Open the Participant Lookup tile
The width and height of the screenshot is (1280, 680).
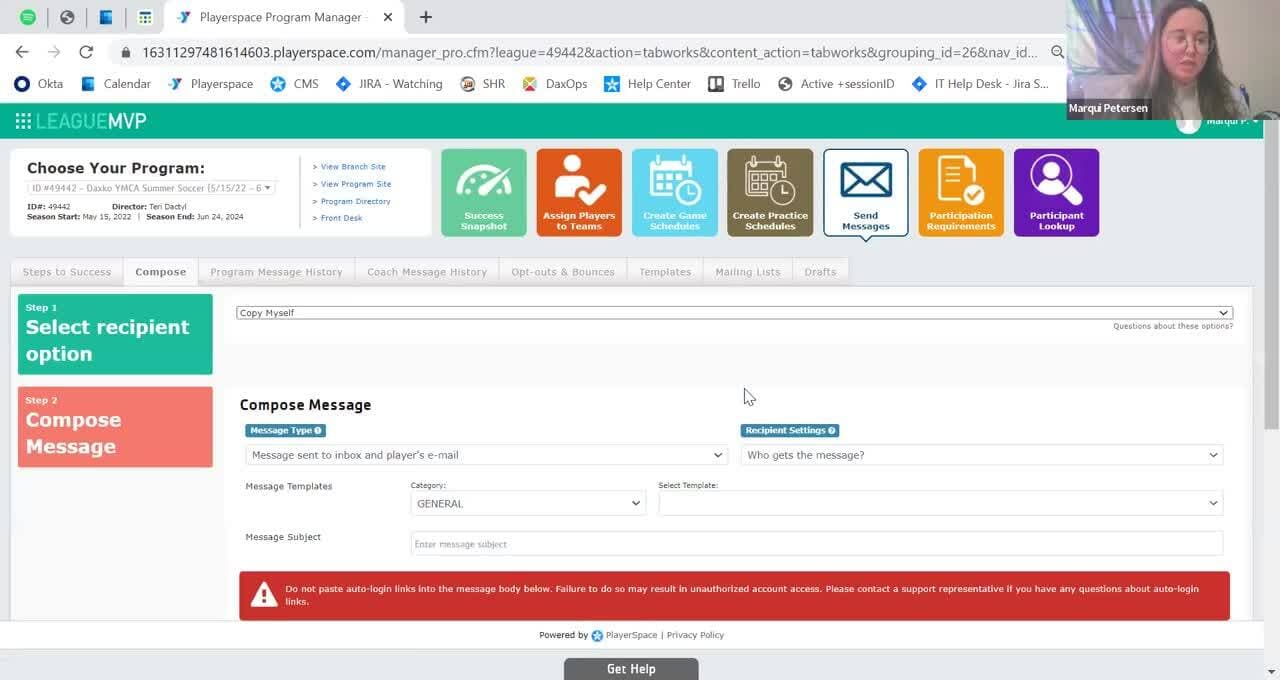coord(1056,192)
